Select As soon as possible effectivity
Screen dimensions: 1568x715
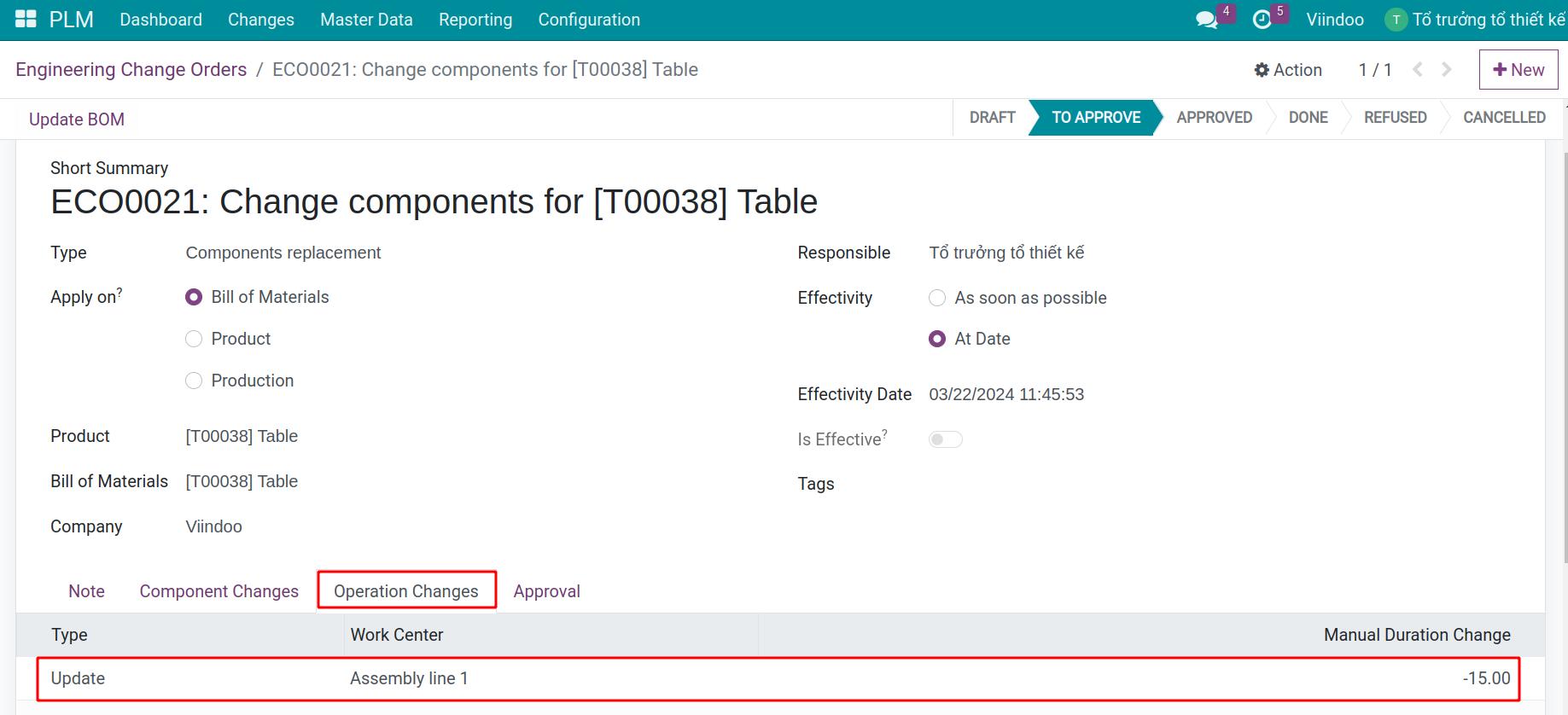pos(937,298)
